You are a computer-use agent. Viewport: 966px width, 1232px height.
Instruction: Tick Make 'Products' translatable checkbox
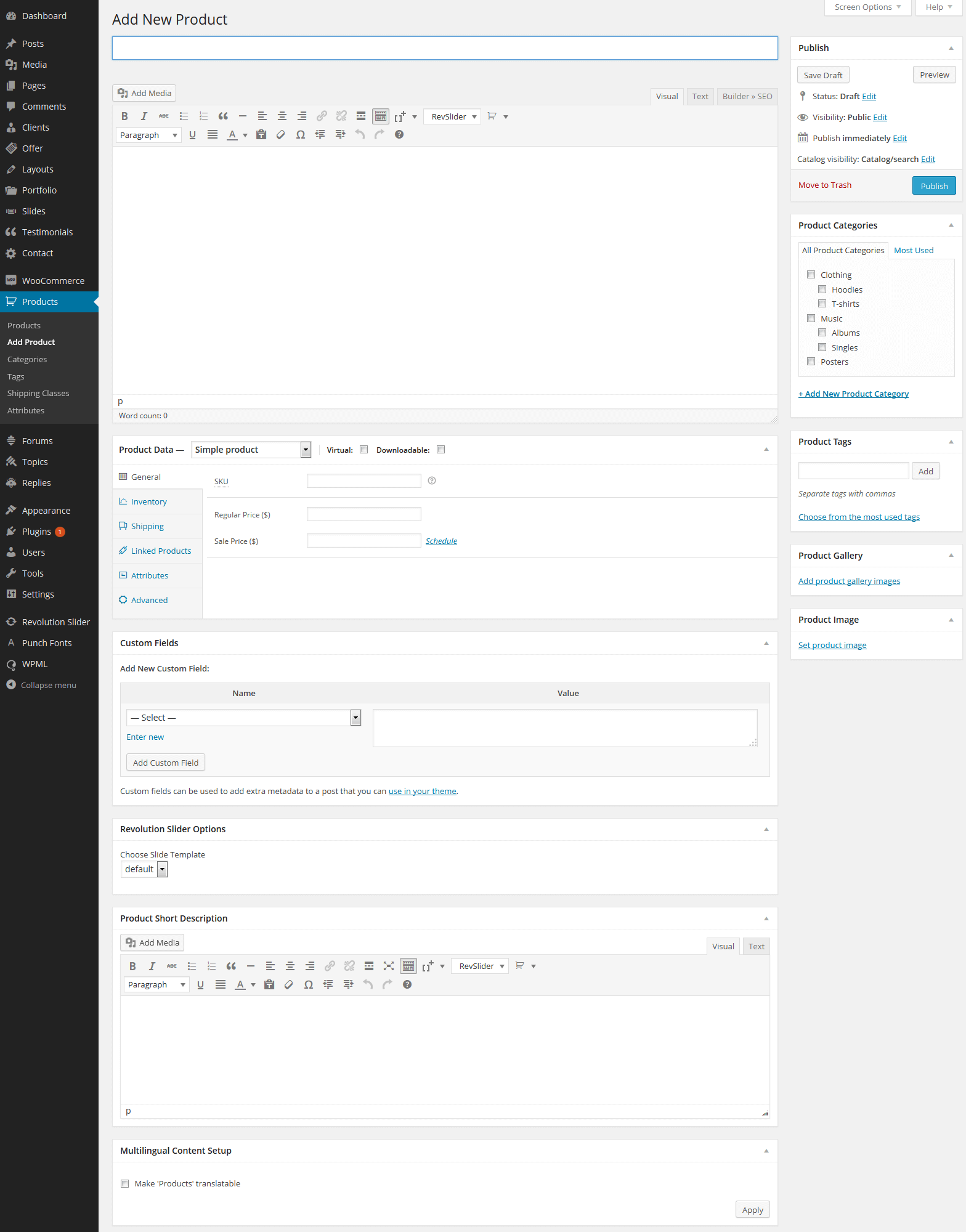pos(125,1183)
